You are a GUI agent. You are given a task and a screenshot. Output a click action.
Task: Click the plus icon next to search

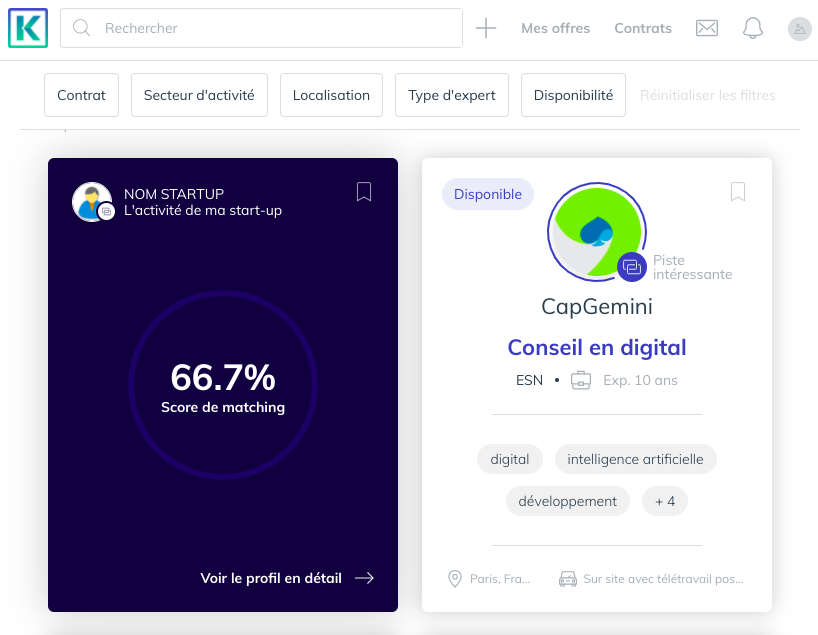click(486, 28)
